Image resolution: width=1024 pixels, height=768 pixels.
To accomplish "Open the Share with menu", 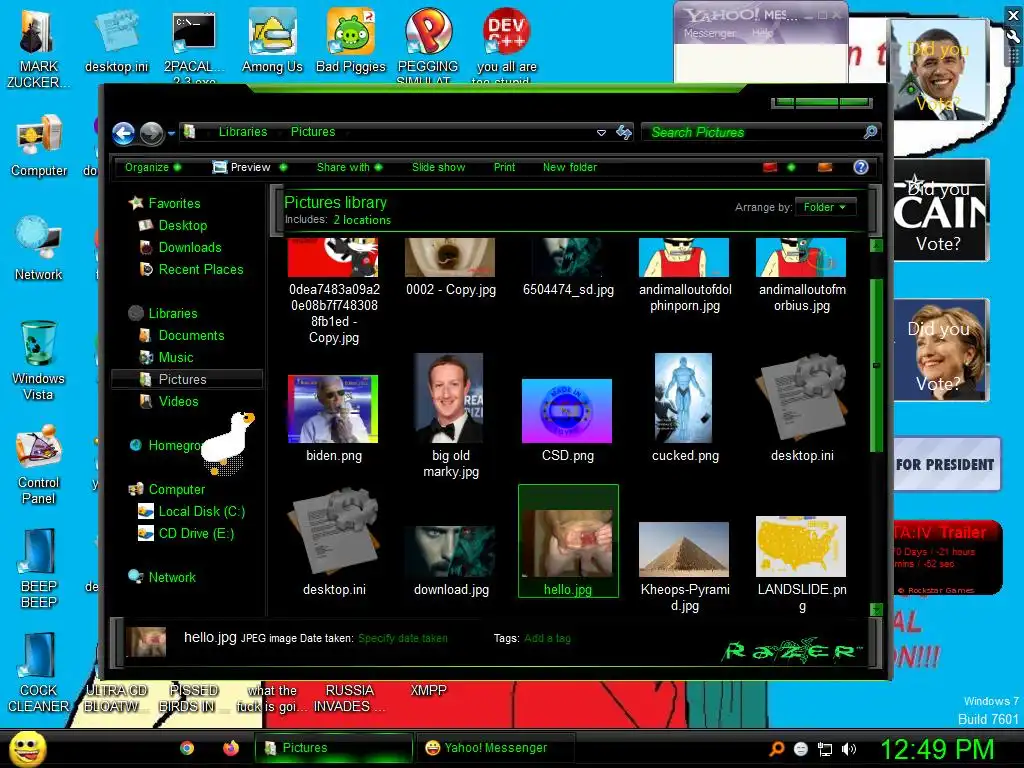I will click(349, 167).
